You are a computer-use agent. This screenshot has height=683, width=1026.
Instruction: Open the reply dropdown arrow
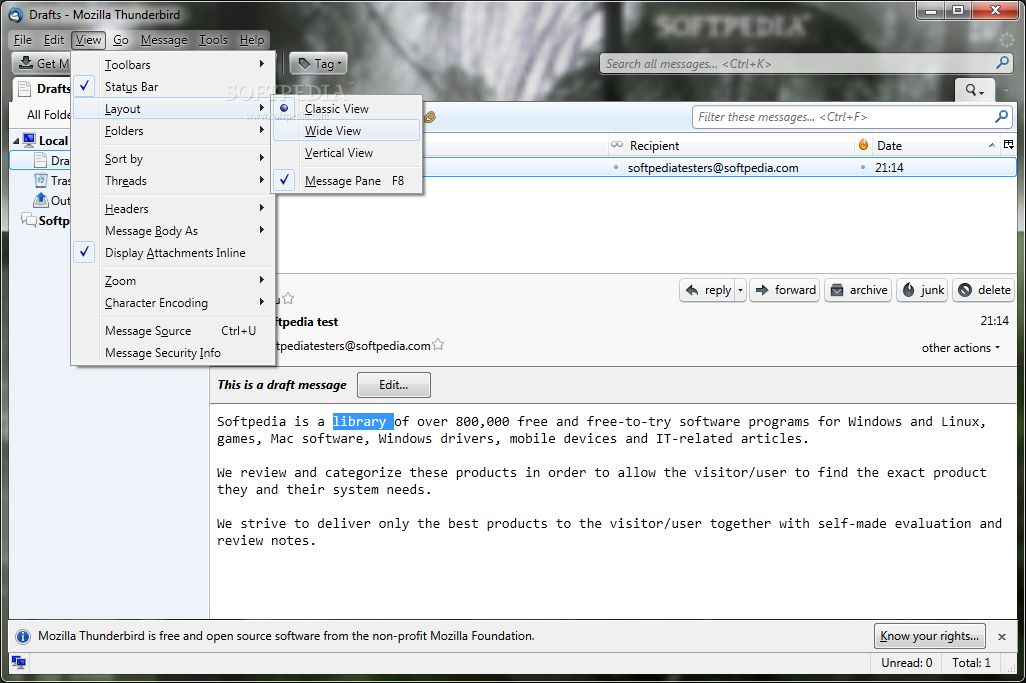[x=740, y=290]
